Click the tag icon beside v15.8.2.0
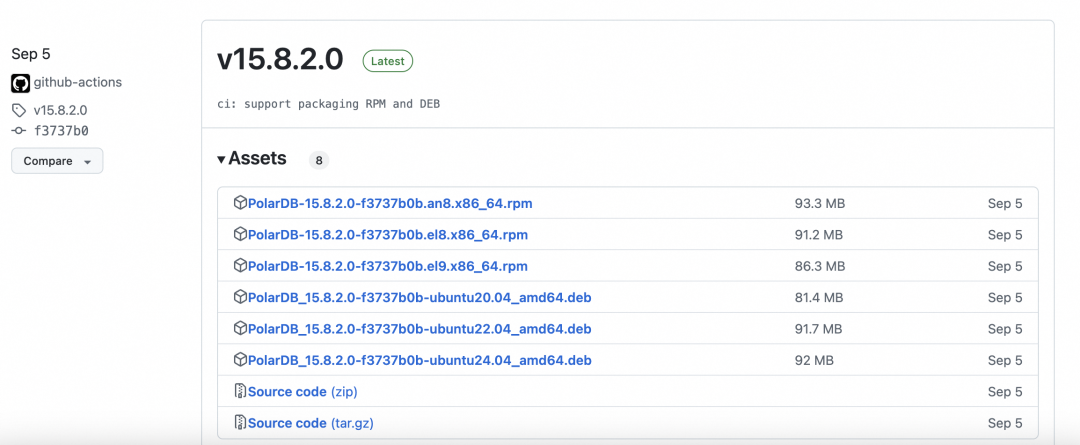The image size is (1080, 445). (19, 110)
